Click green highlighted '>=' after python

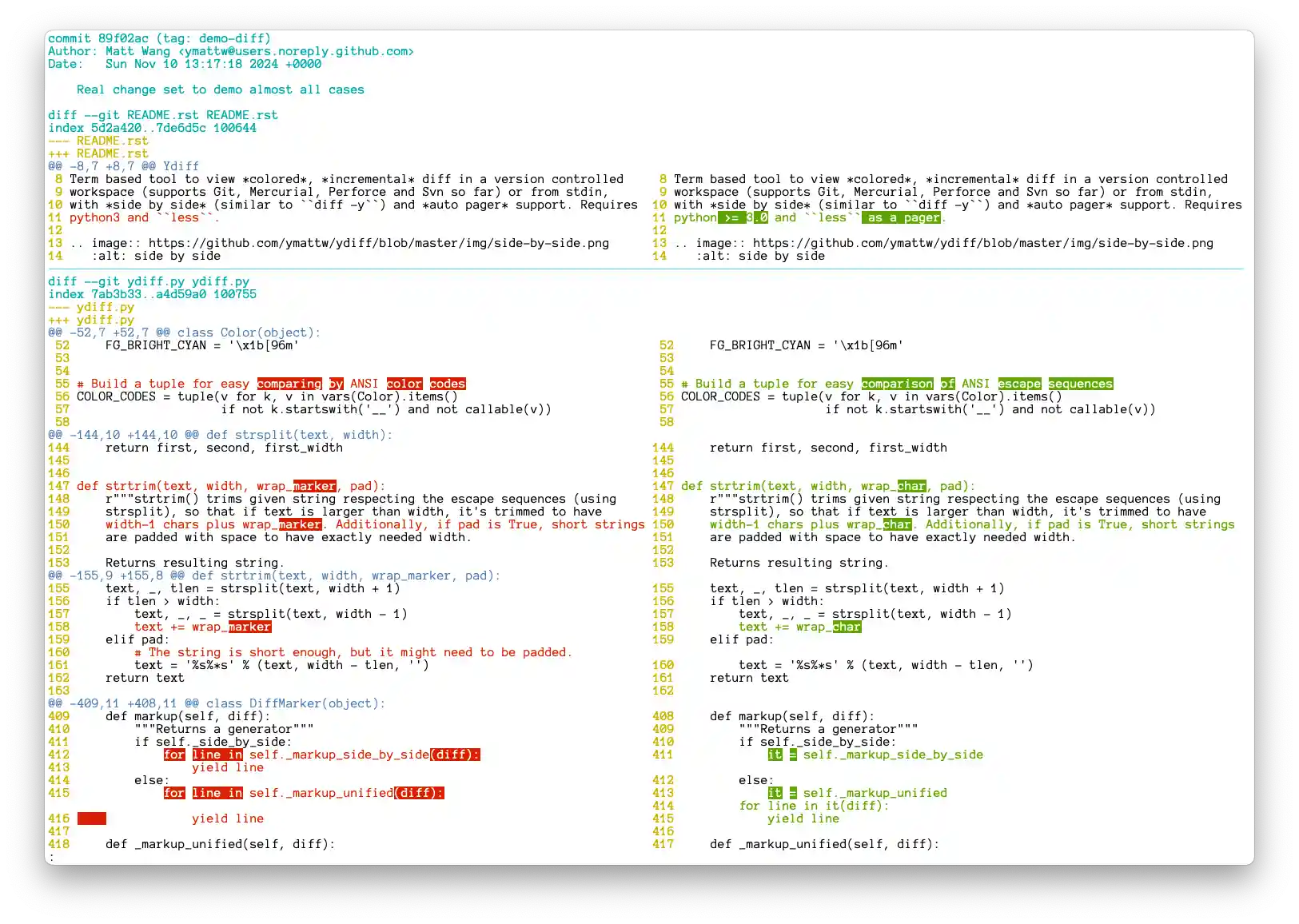point(731,217)
